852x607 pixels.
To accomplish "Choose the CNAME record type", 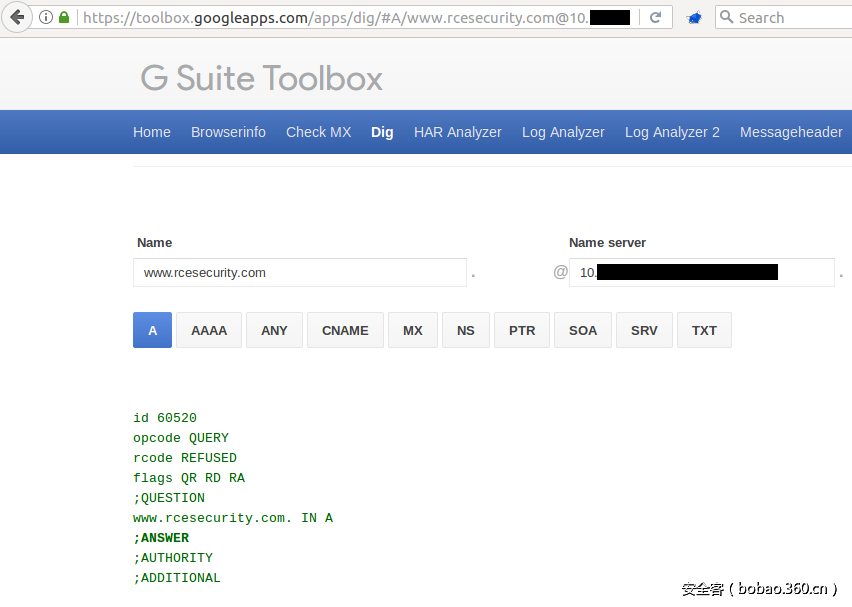I will click(345, 330).
